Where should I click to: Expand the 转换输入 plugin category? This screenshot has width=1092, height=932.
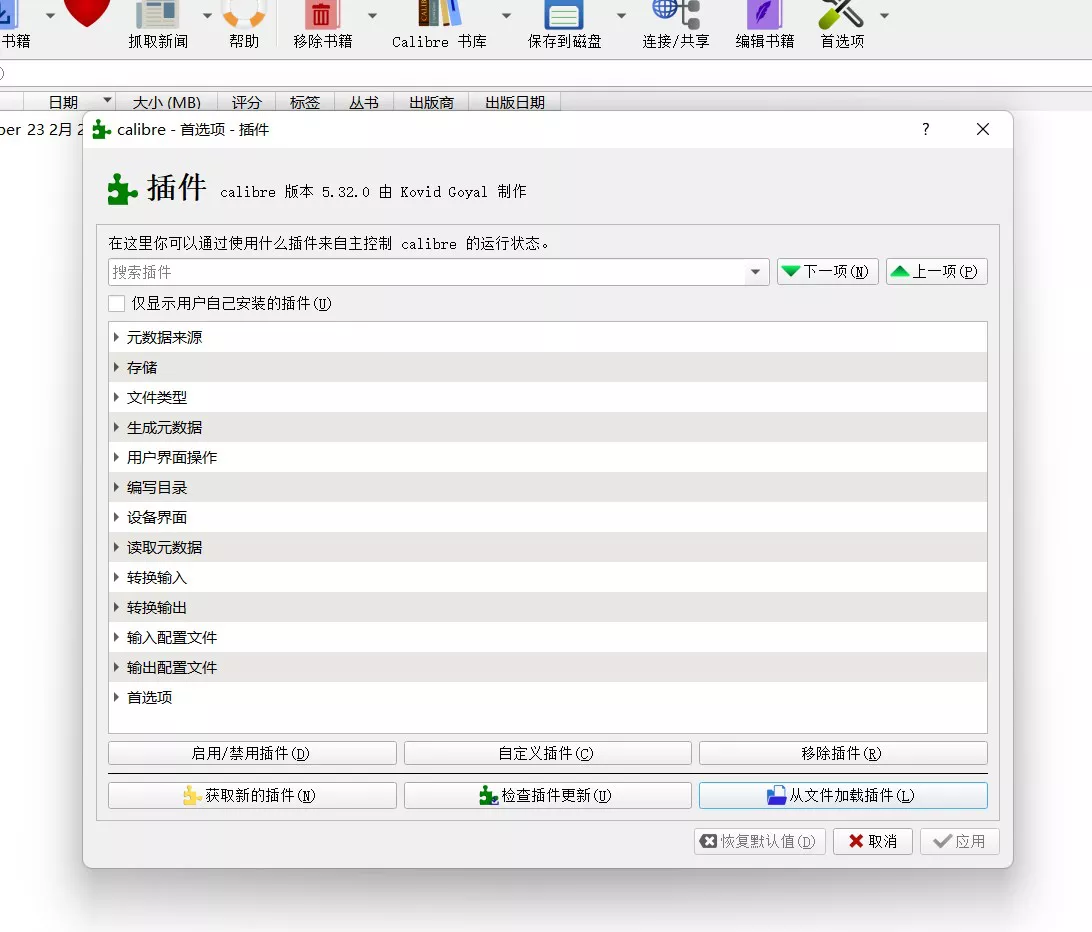click(116, 577)
